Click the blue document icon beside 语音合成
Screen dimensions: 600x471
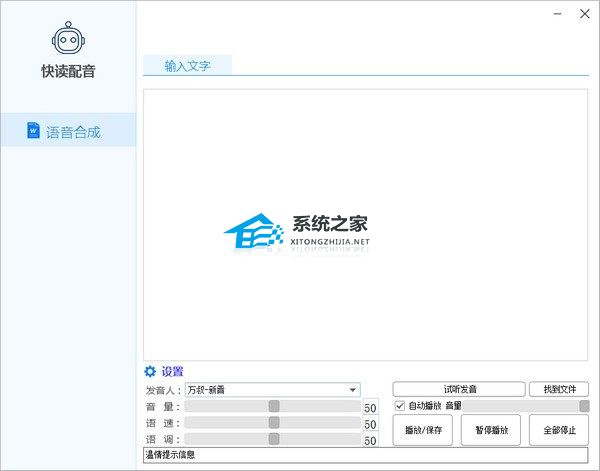pos(33,130)
